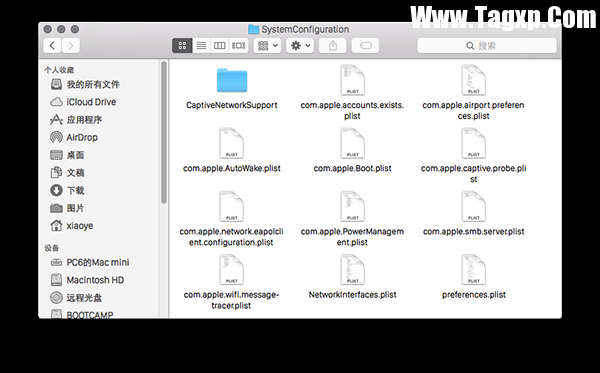Select Macintosh HD in sidebar
Screen dimensions: 600x373
tap(87, 280)
